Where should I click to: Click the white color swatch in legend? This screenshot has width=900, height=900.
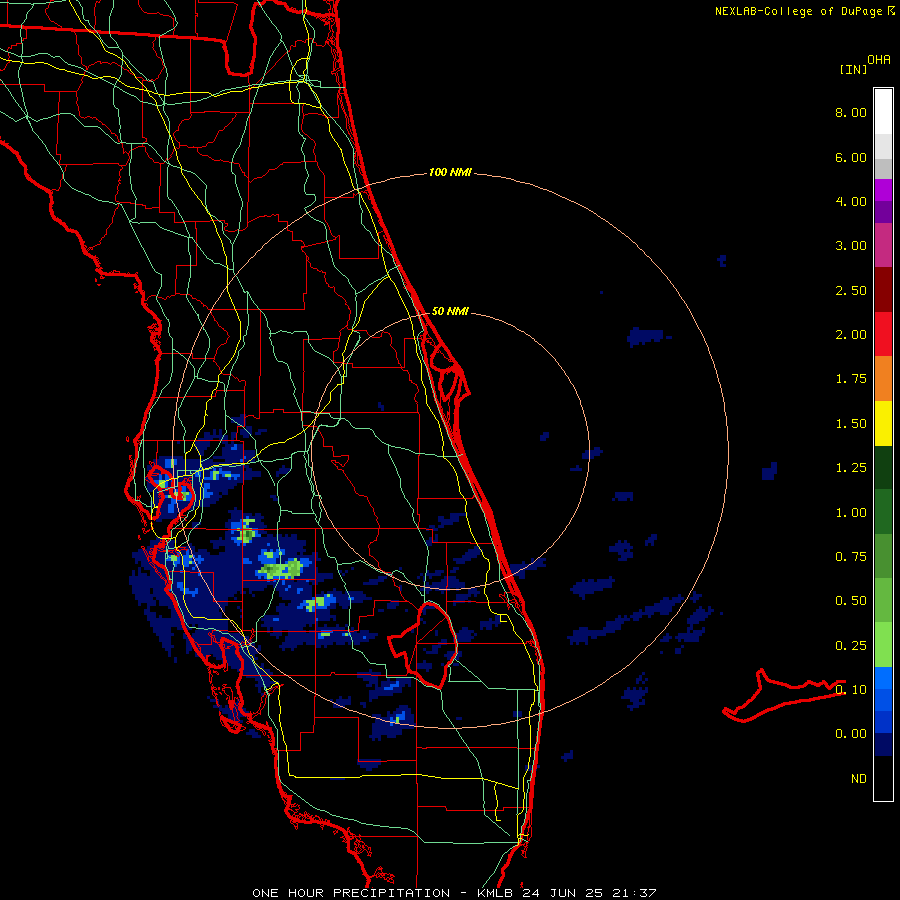pyautogui.click(x=883, y=112)
